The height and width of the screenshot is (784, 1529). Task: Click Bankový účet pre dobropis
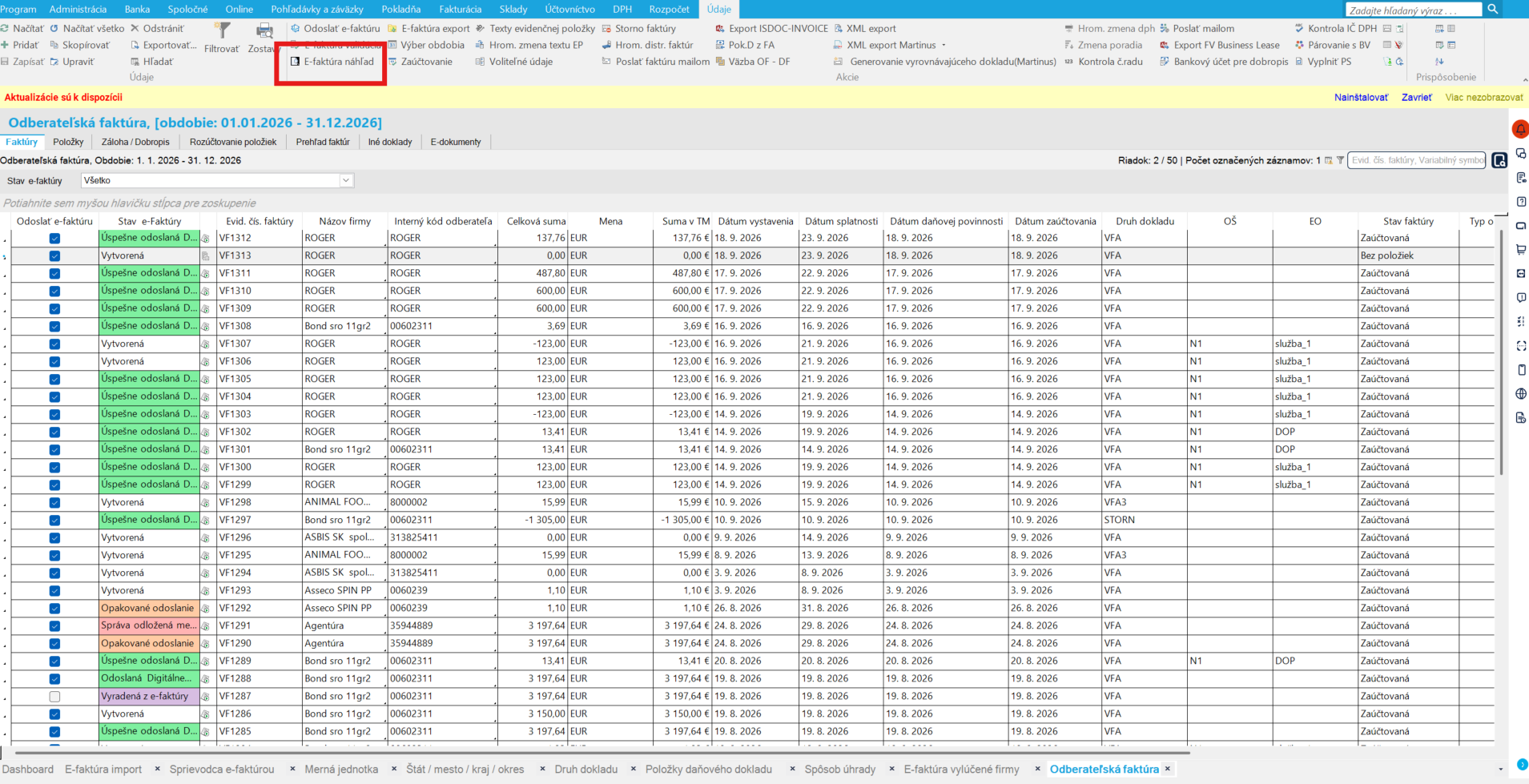click(x=1224, y=62)
